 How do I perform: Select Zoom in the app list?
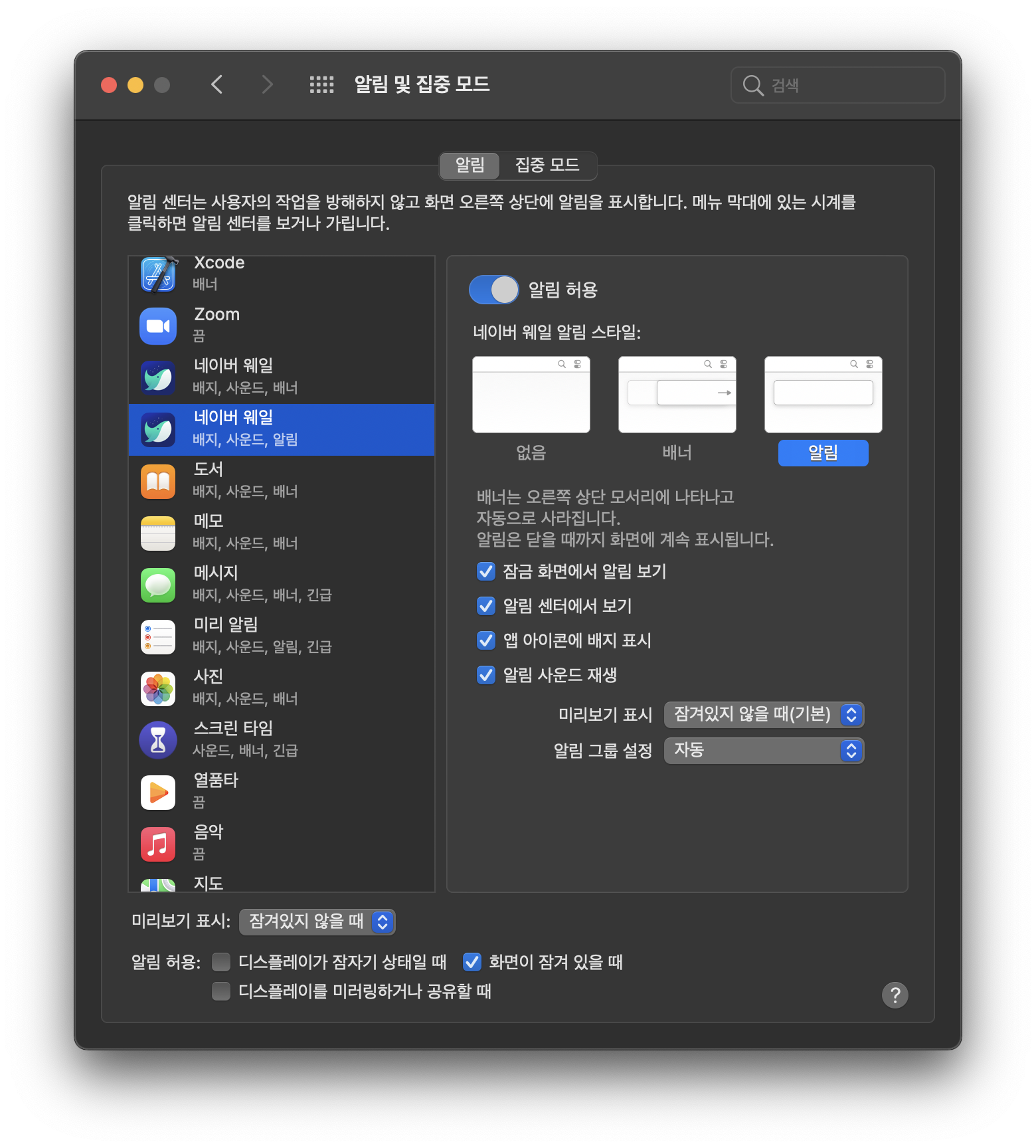coord(282,326)
